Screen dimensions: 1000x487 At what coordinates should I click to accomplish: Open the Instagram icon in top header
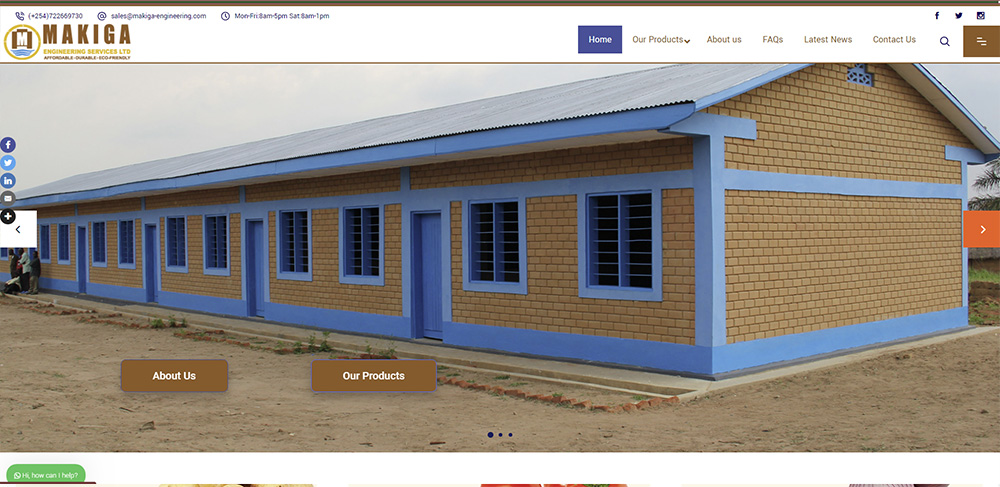click(981, 16)
